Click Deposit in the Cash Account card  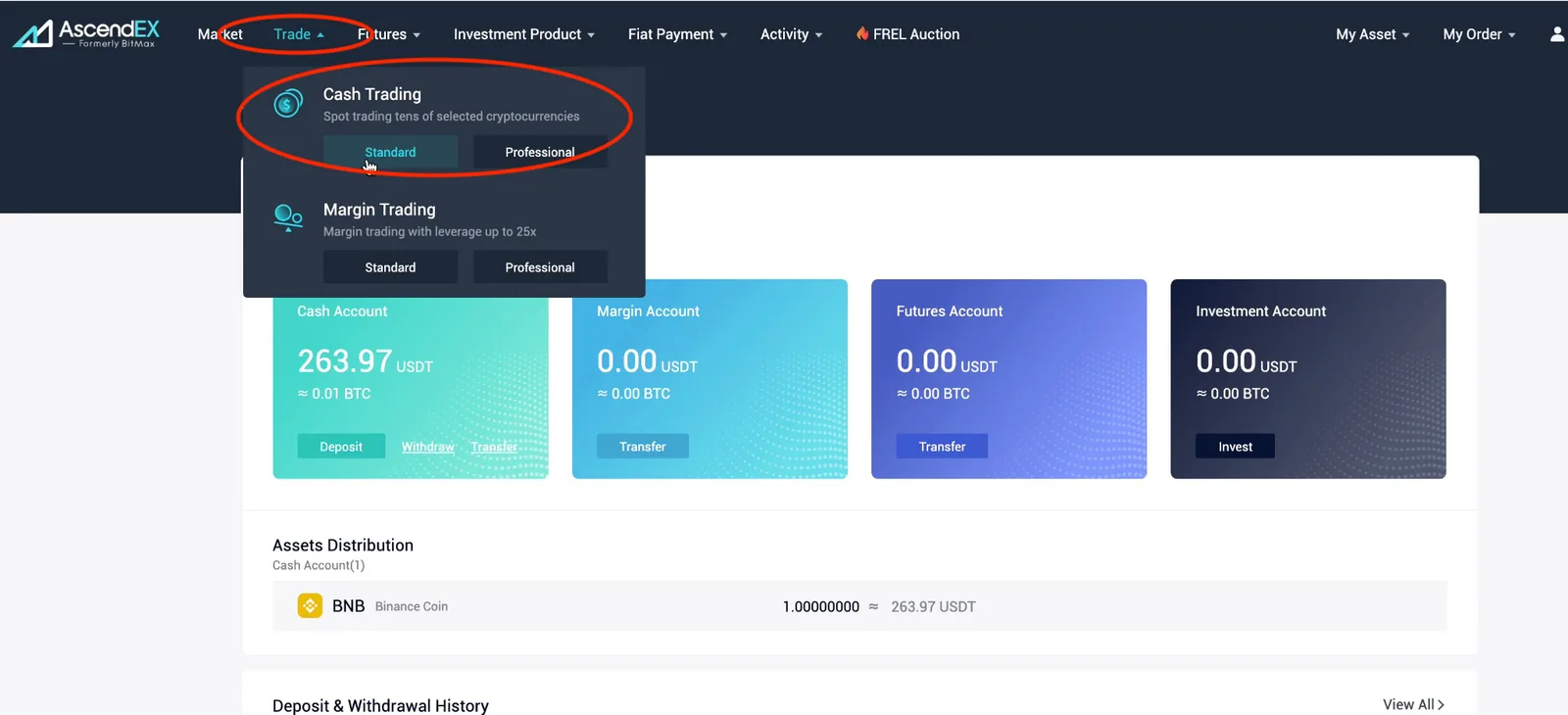341,447
